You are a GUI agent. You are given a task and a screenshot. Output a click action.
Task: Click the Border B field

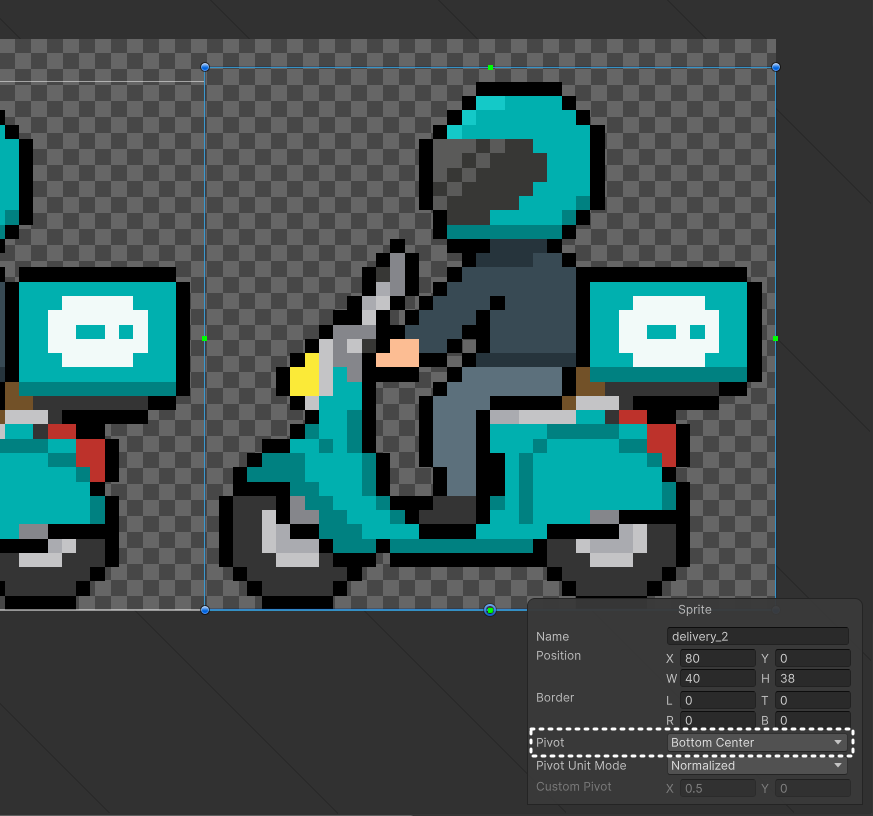(812, 720)
